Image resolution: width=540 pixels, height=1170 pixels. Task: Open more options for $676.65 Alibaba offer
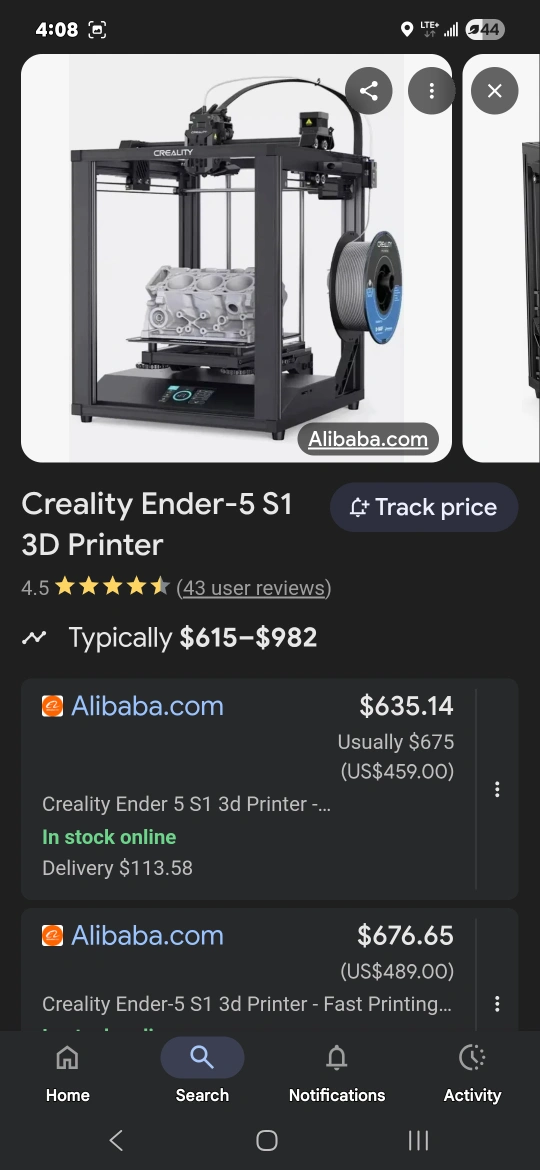[x=497, y=1004]
